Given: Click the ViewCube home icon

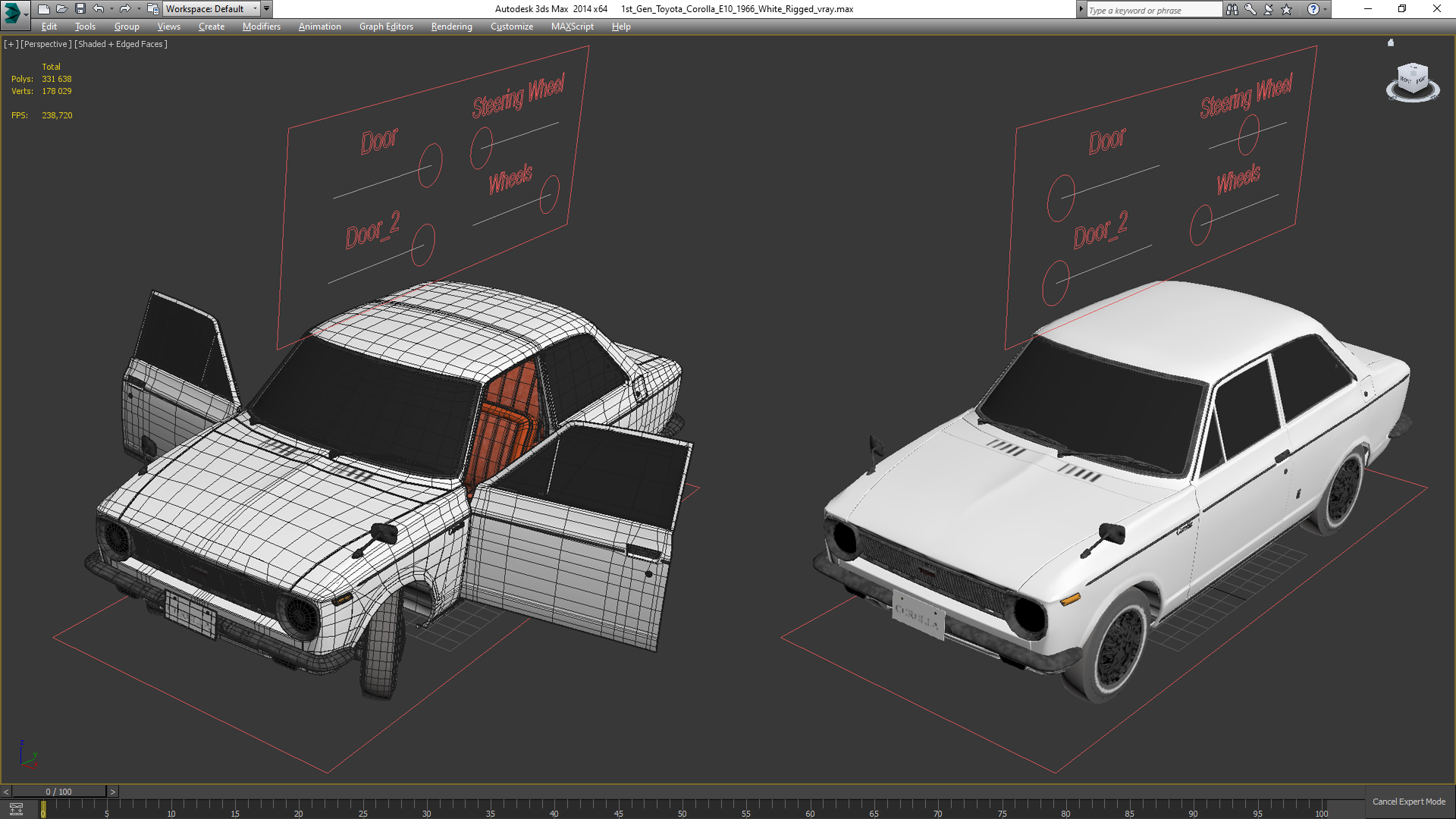Looking at the screenshot, I should [x=1391, y=43].
